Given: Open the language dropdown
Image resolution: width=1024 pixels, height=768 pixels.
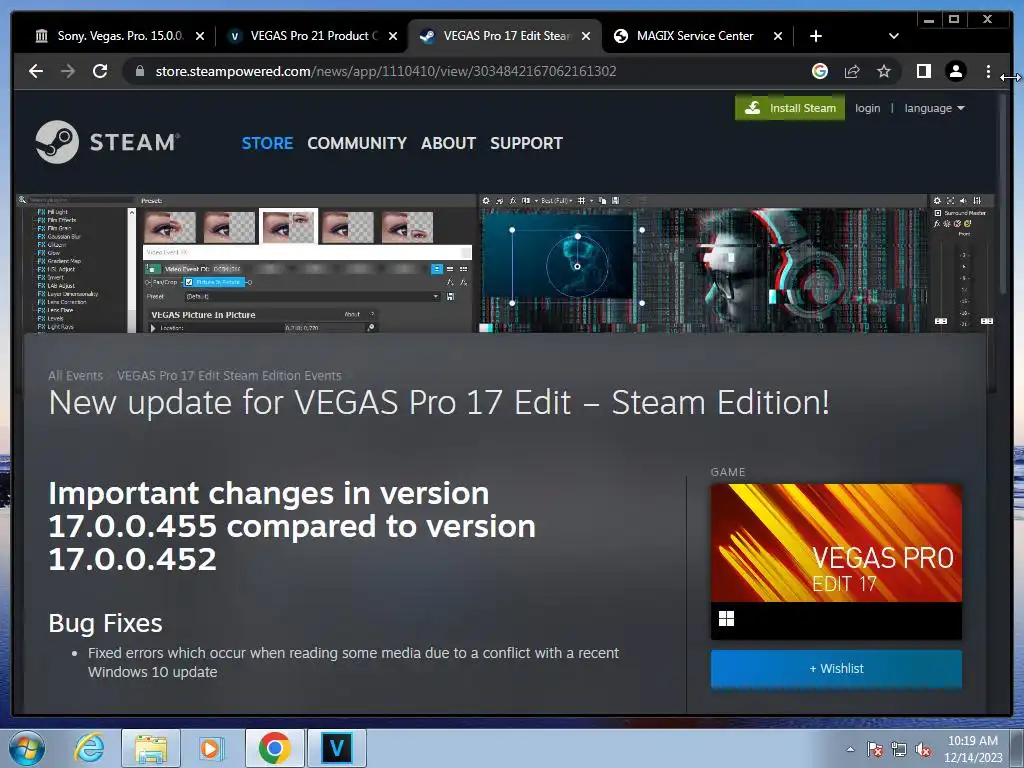Looking at the screenshot, I should pos(934,108).
